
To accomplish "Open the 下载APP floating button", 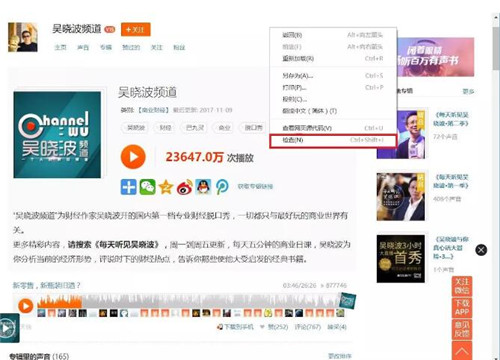I will pos(462,307).
